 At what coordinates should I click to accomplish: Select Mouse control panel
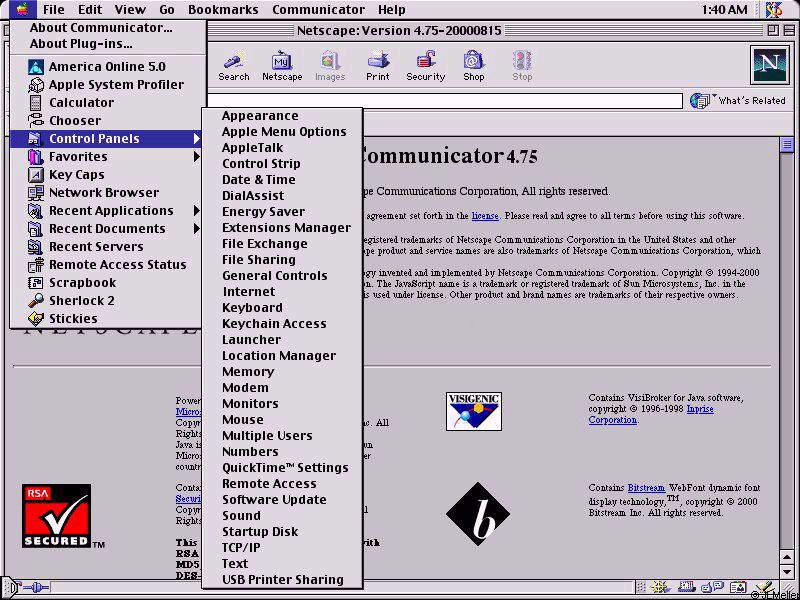[x=282, y=419]
